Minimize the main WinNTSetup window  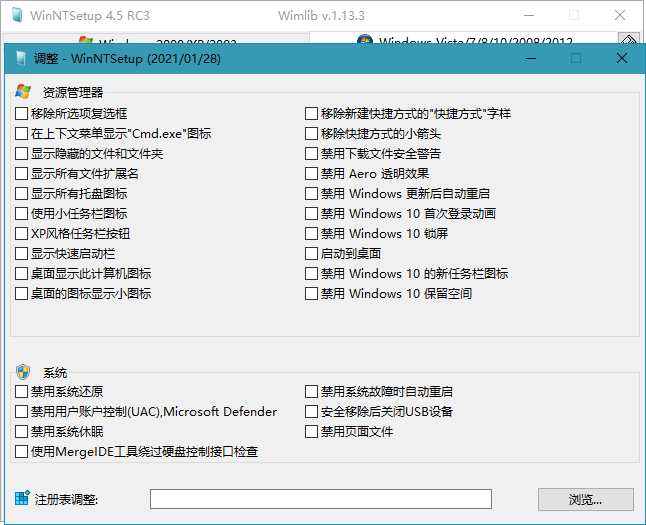pos(529,15)
